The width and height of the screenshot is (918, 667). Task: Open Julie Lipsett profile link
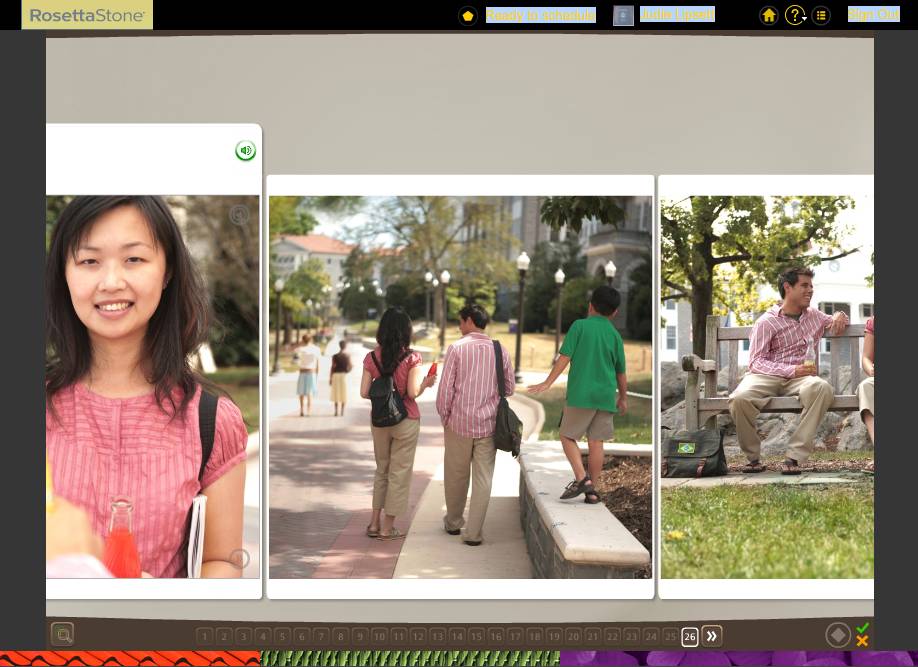[677, 14]
